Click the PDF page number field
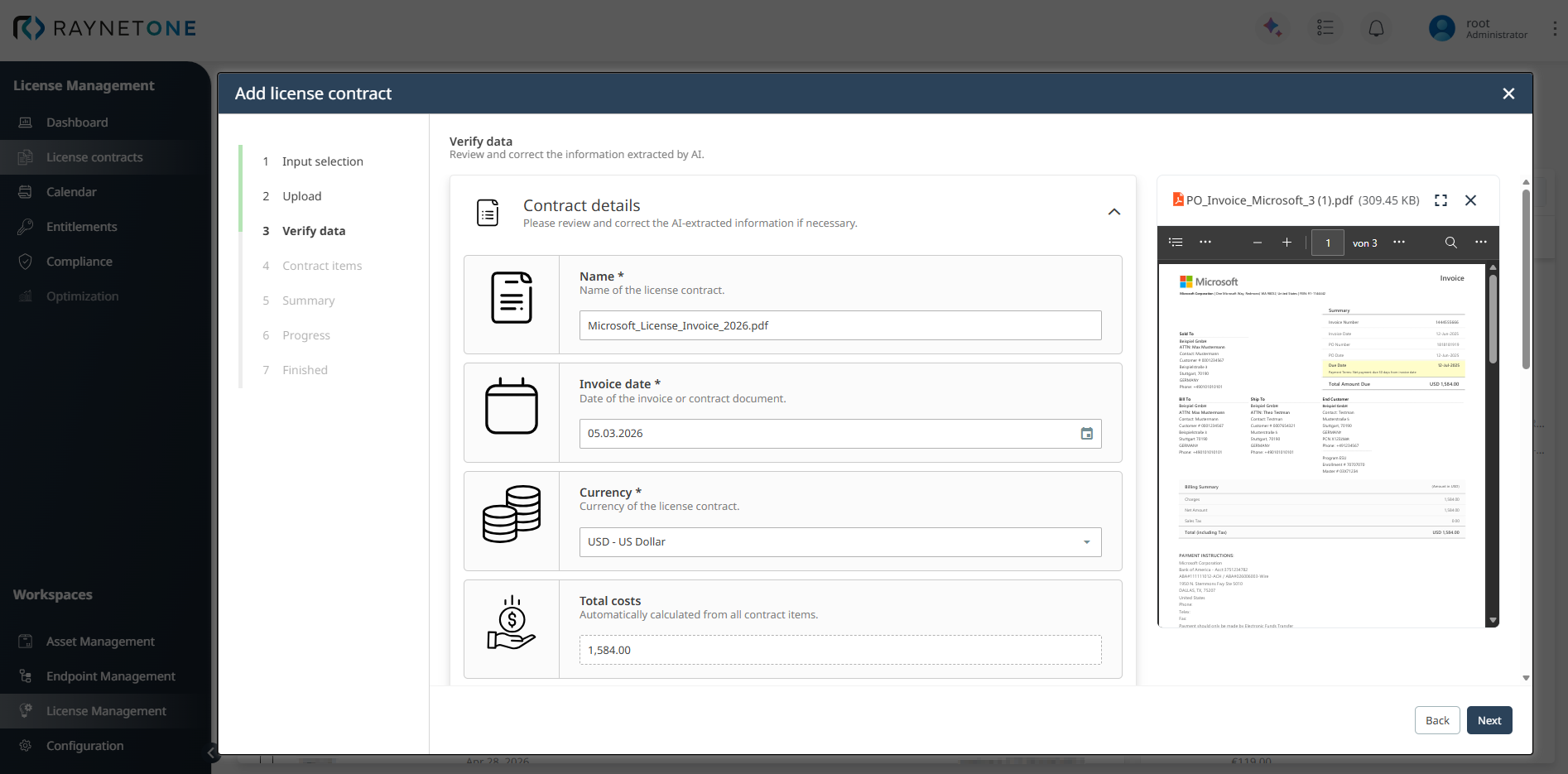This screenshot has height=774, width=1568. coord(1328,243)
